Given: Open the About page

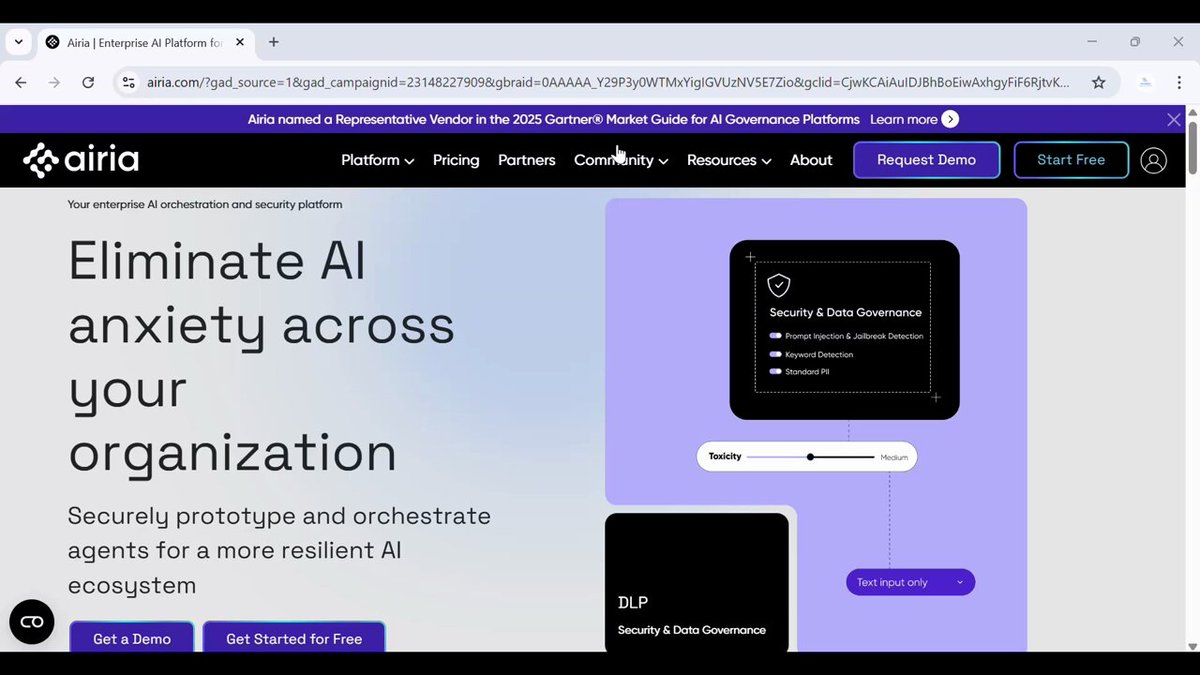Looking at the screenshot, I should (x=811, y=160).
